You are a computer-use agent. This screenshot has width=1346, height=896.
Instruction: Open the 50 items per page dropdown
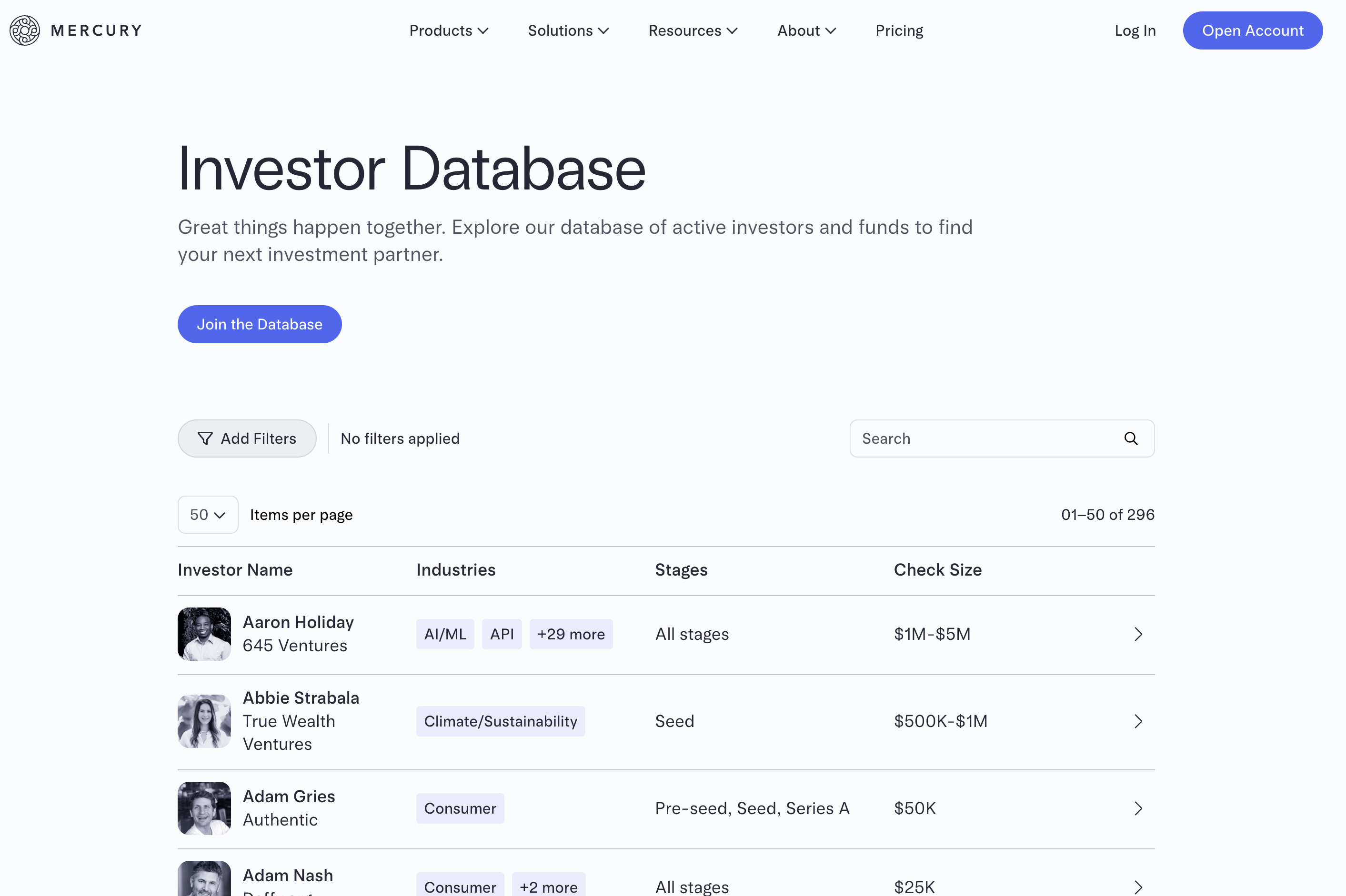pyautogui.click(x=208, y=515)
